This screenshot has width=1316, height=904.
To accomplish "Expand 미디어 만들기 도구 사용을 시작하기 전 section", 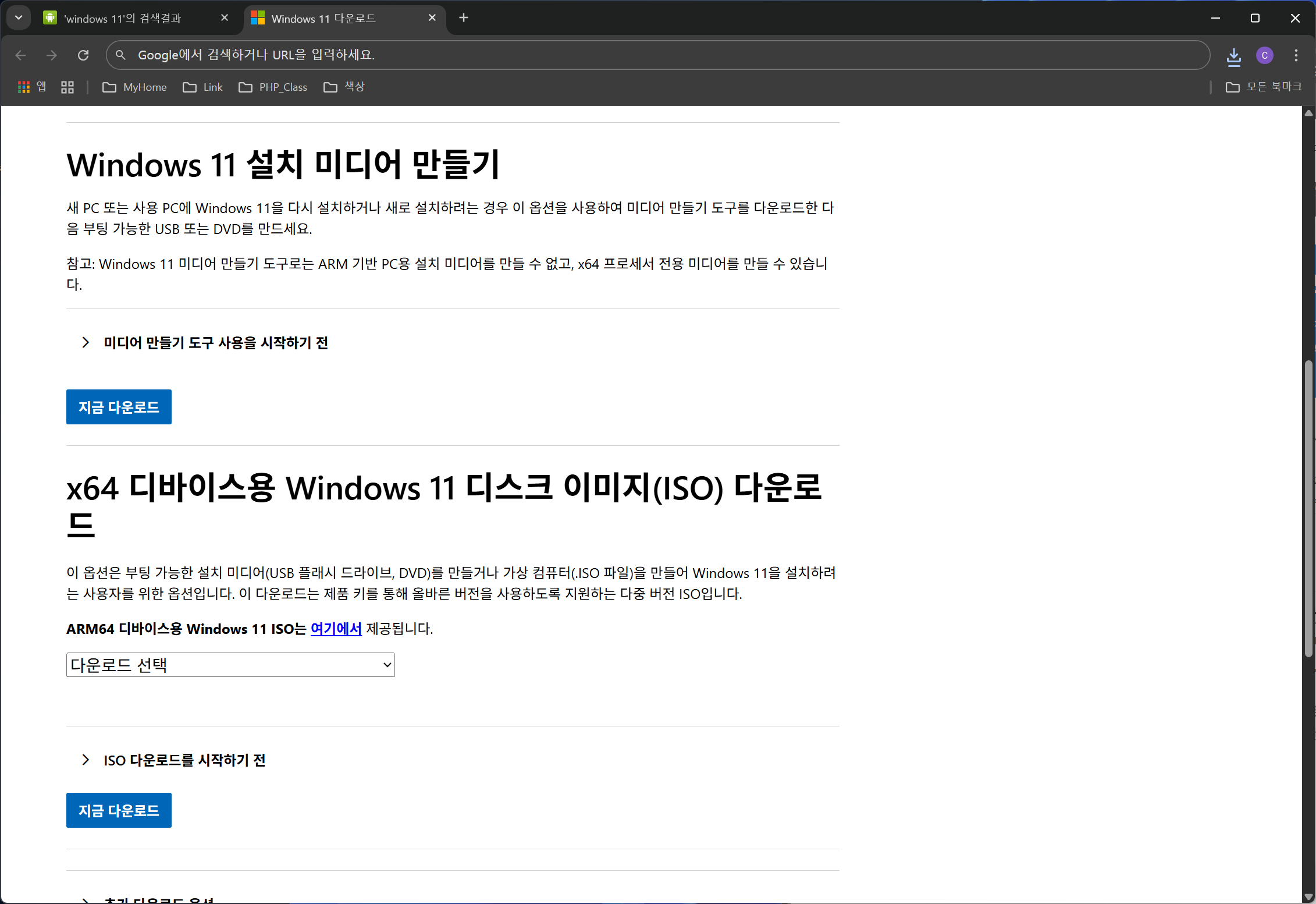I will (205, 343).
